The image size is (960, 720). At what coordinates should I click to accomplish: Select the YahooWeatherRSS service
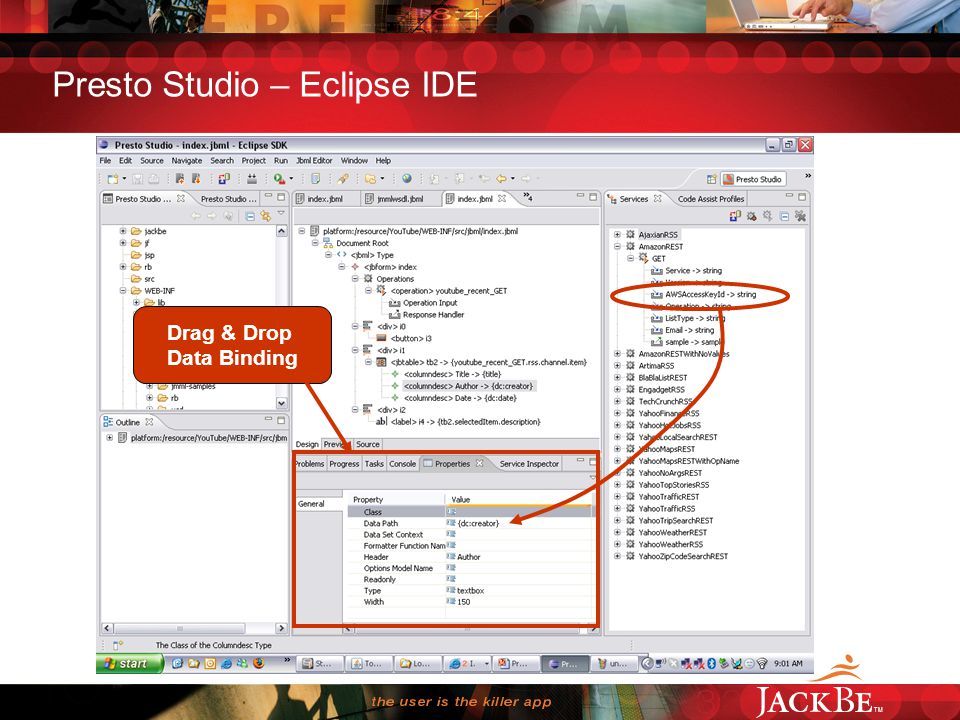670,544
